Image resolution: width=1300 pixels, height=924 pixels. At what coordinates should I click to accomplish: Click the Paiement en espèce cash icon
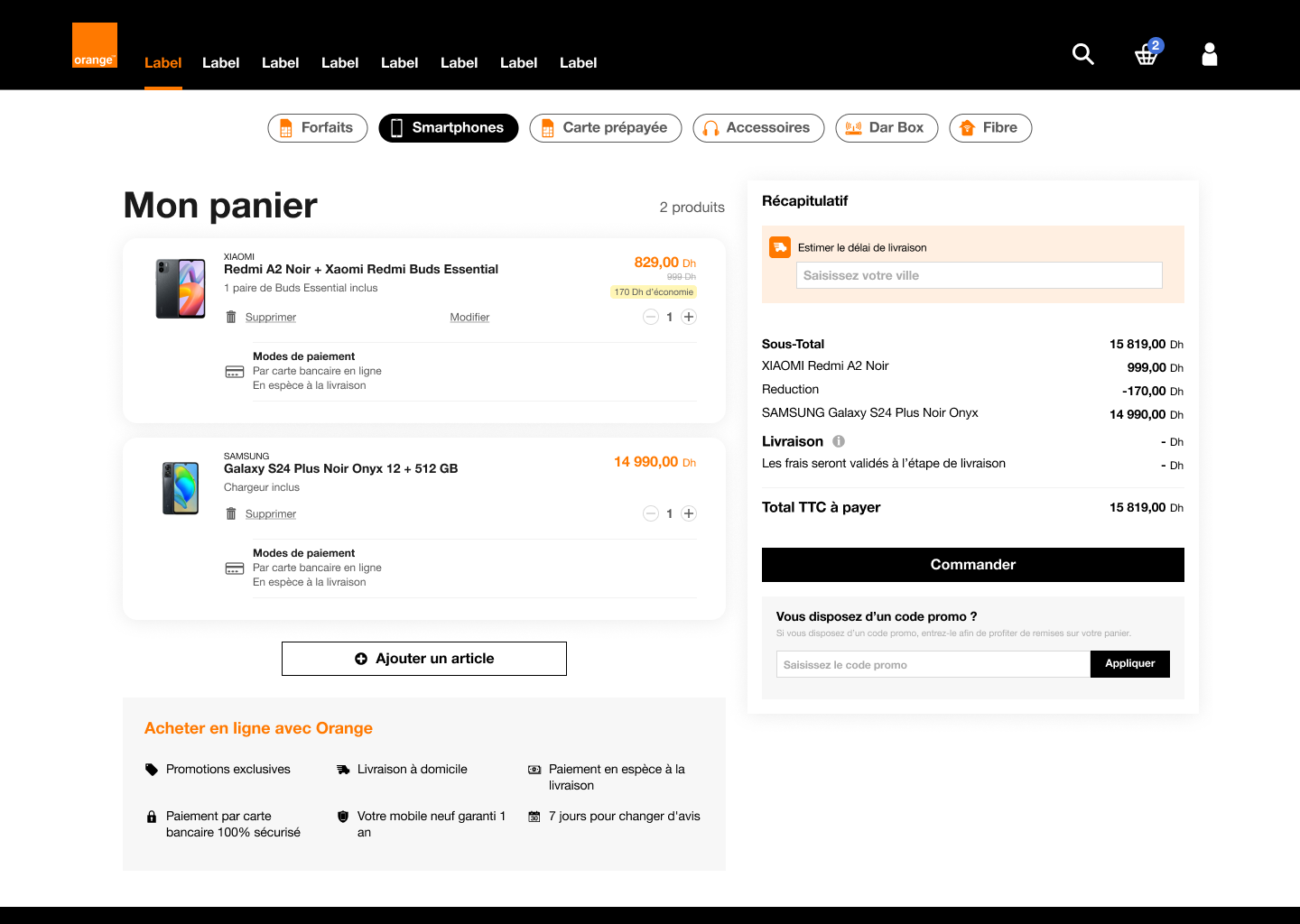[534, 770]
